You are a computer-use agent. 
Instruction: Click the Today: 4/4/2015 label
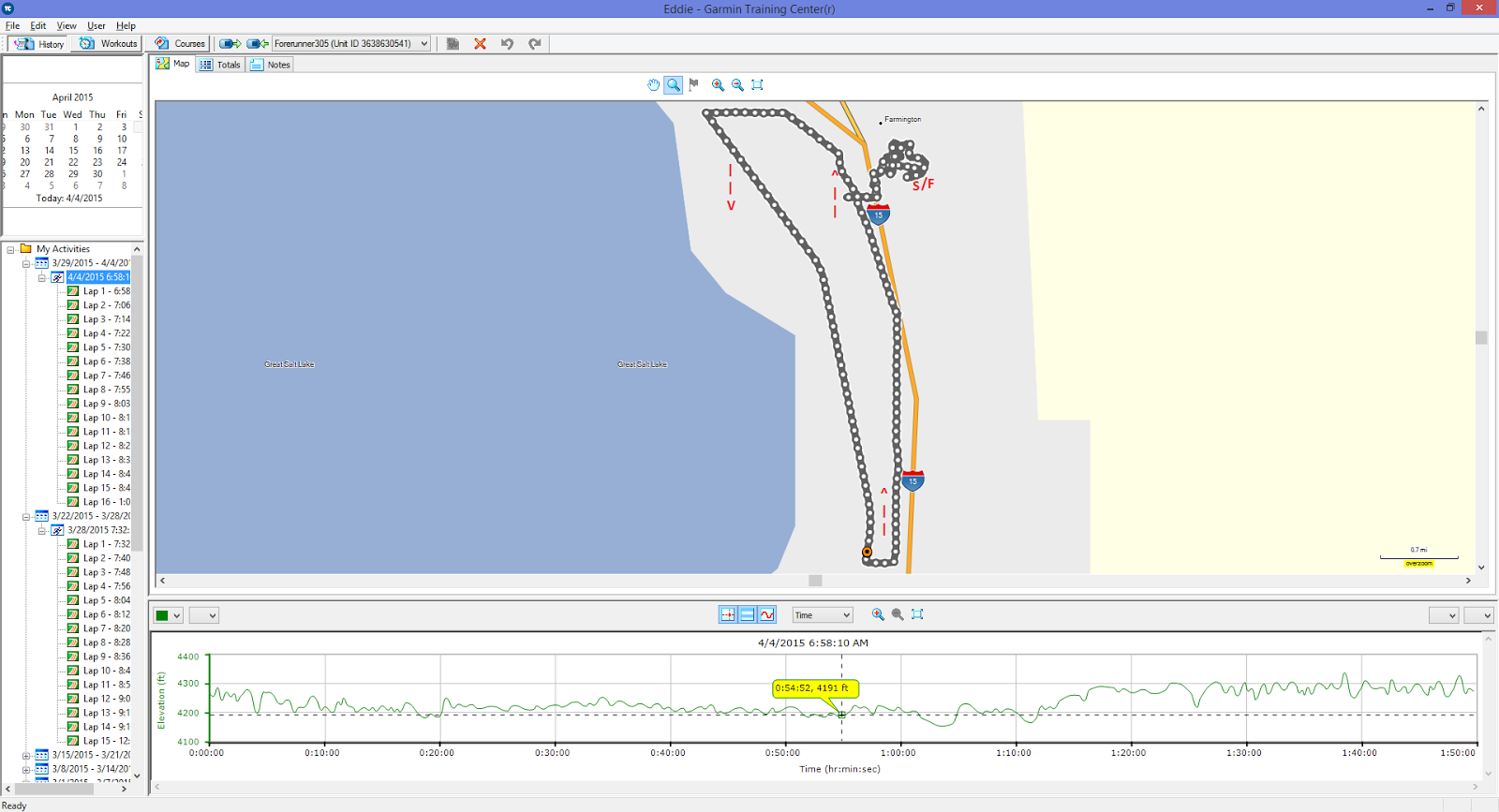69,199
